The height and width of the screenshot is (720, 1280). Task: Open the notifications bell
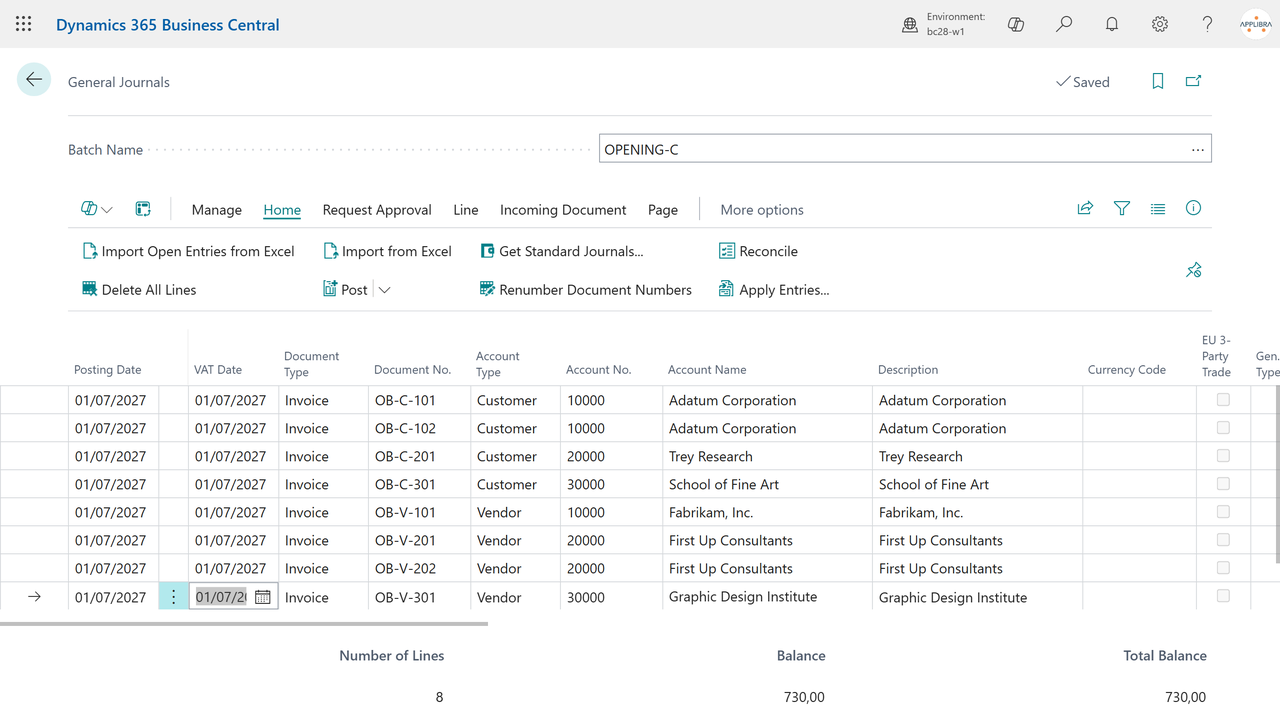tap(1112, 24)
